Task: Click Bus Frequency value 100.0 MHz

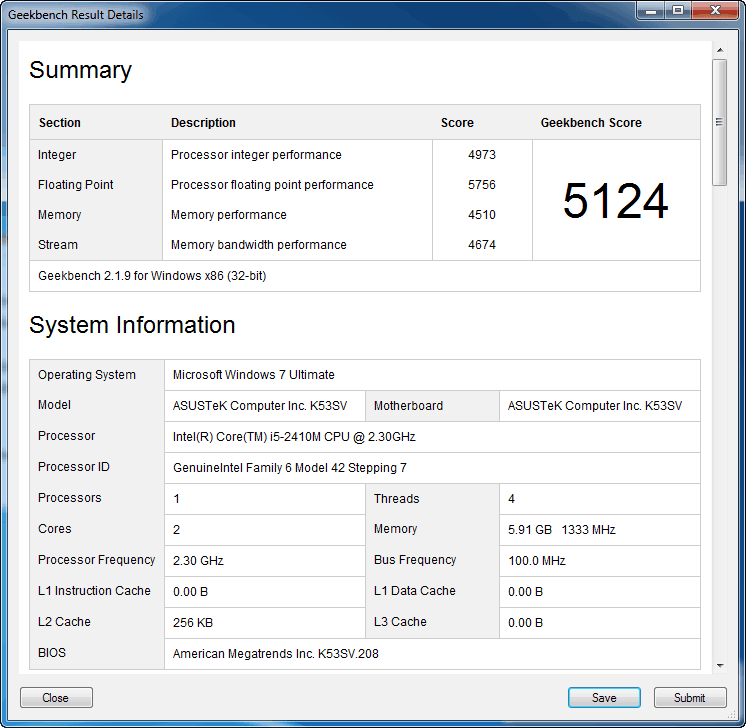Action: (x=537, y=561)
